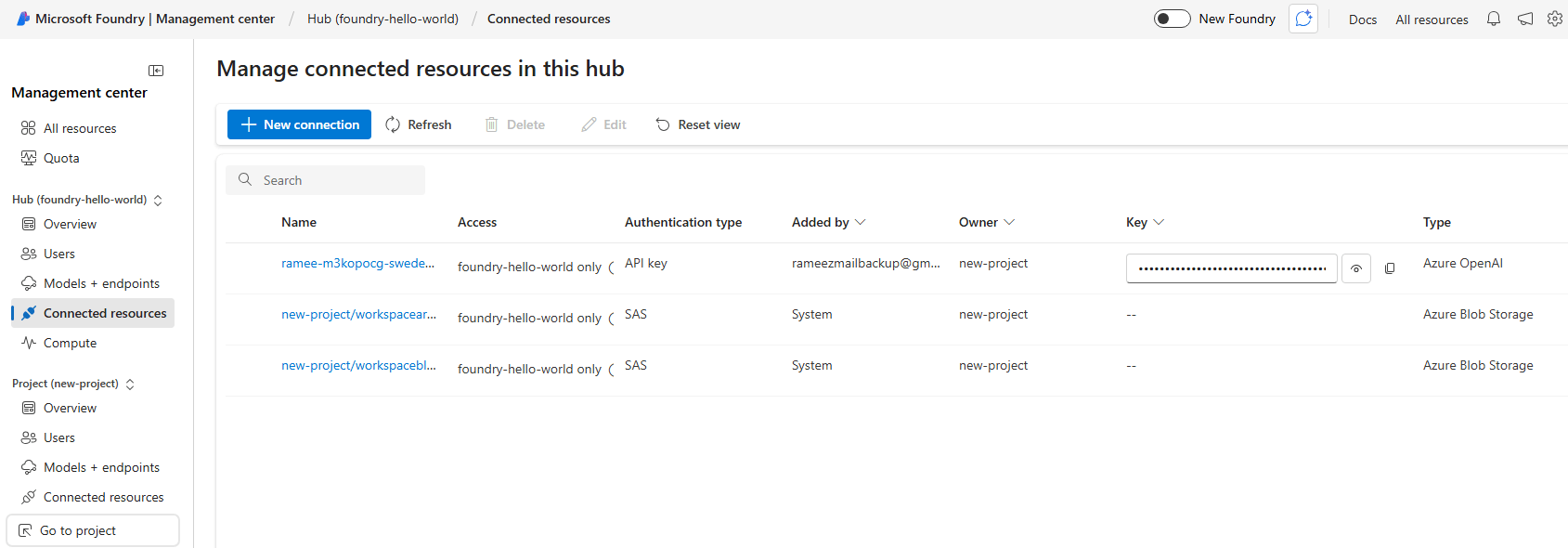Click New connection button
The image size is (1568, 548).
click(x=299, y=124)
